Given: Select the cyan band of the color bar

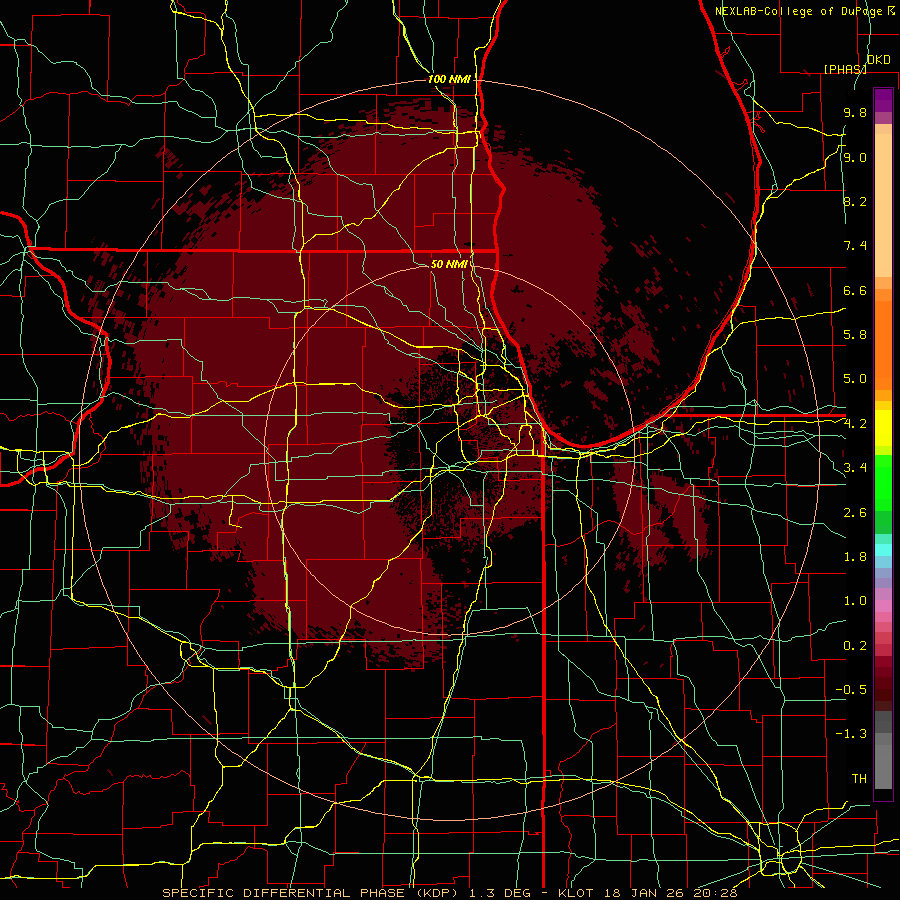Looking at the screenshot, I should [883, 550].
